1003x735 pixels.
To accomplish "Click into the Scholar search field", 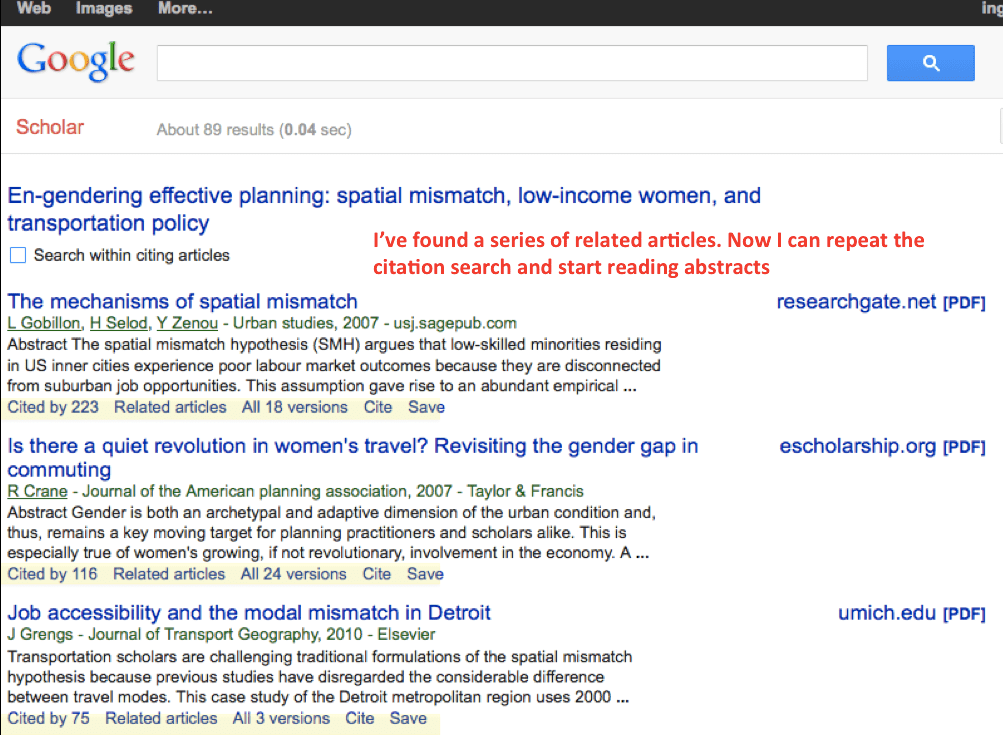I will (x=511, y=63).
